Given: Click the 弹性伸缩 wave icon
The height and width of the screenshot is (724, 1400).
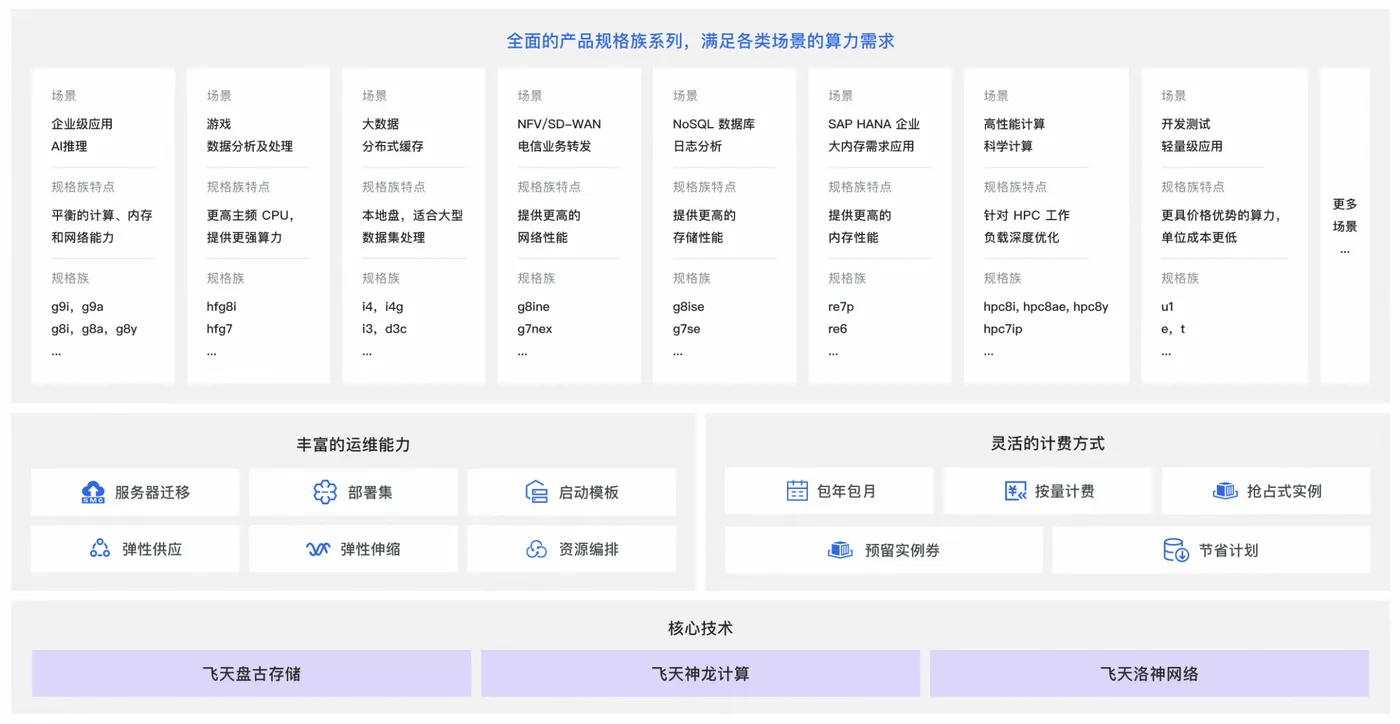Looking at the screenshot, I should tap(319, 549).
